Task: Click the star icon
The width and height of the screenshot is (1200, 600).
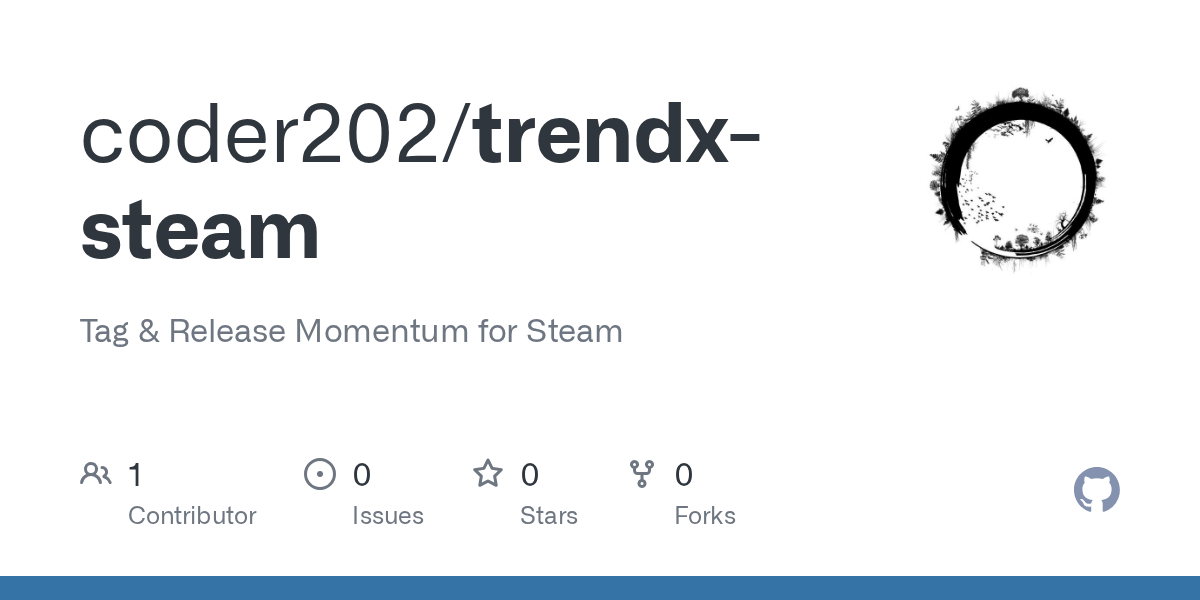Action: pyautogui.click(x=488, y=474)
